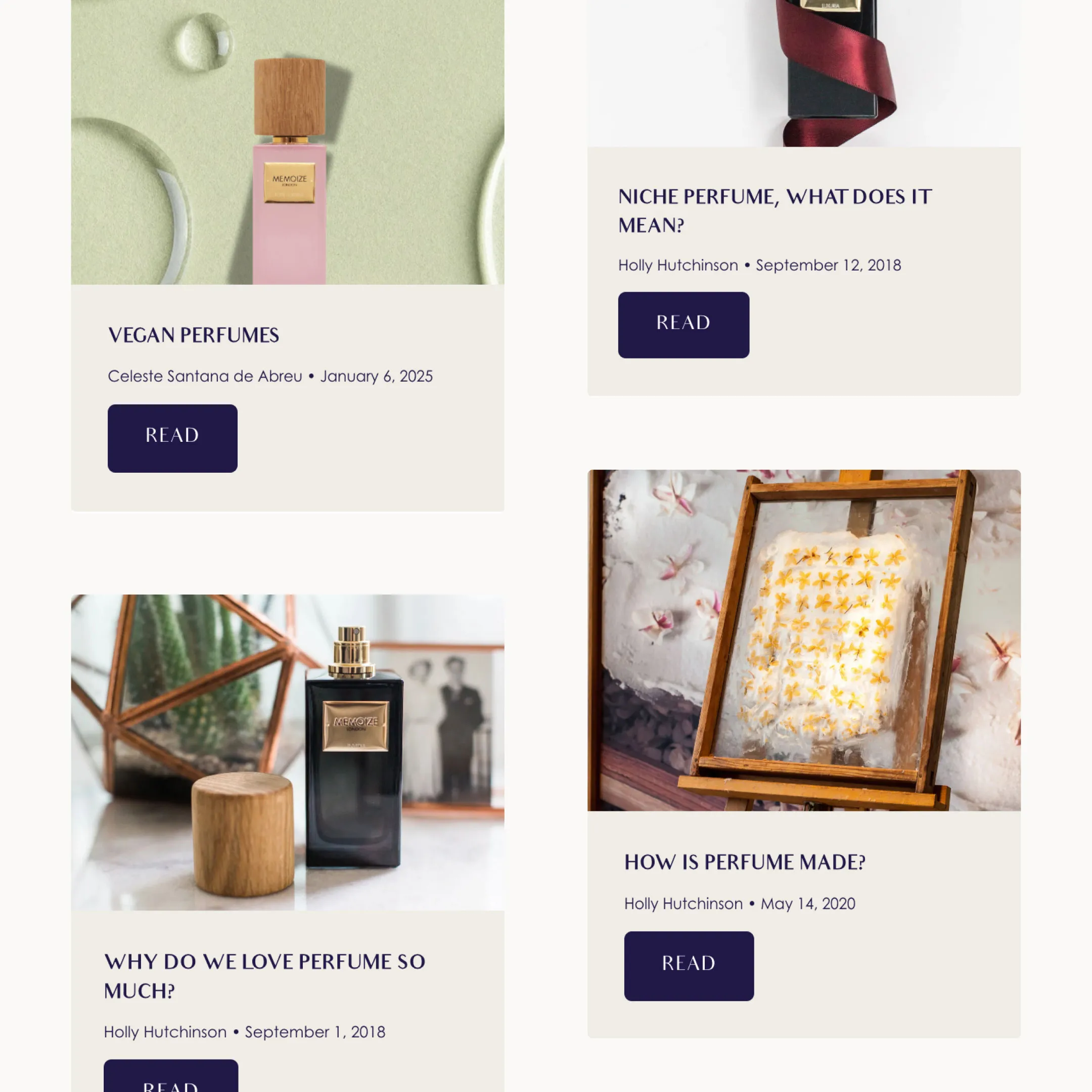This screenshot has width=1092, height=1092.
Task: Click the pink Memoize bottle image
Action: pos(288,142)
